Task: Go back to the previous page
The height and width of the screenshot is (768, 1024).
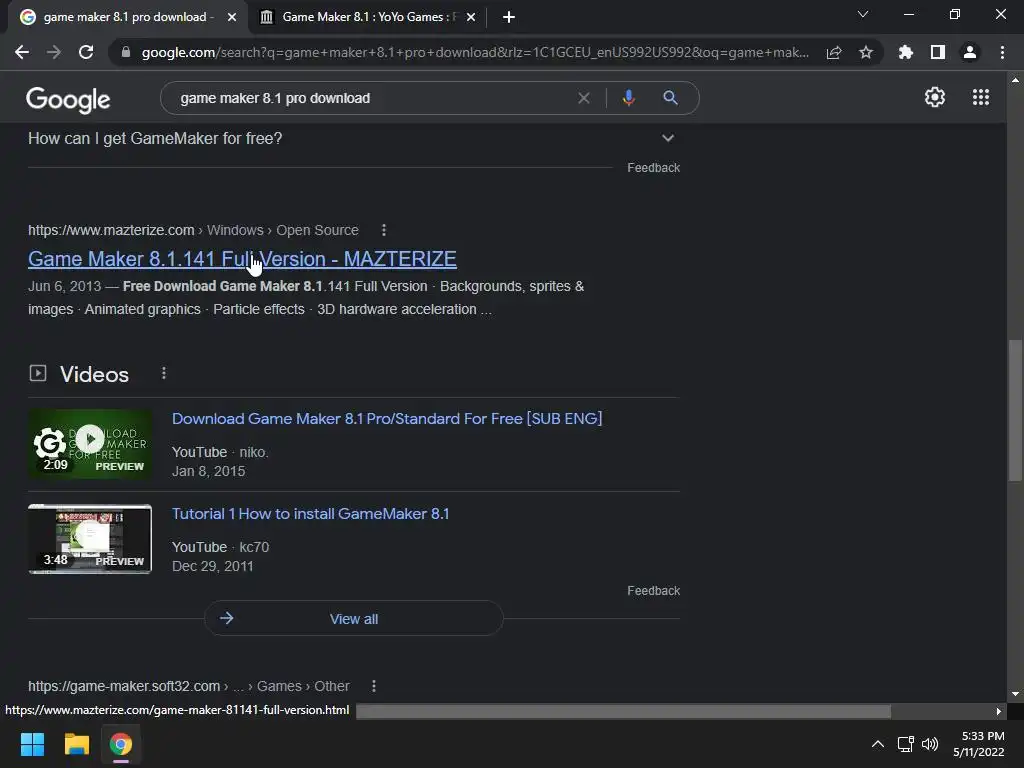Action: pos(22,52)
